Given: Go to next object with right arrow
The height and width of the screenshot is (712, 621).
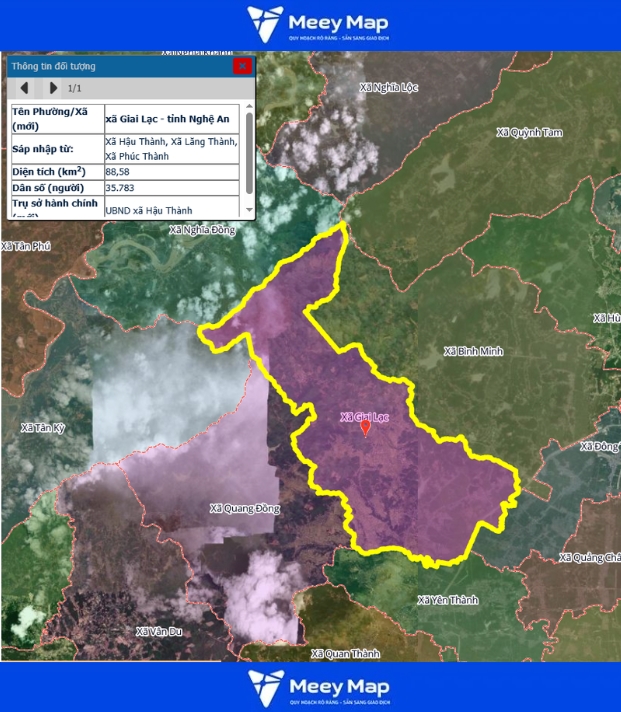Looking at the screenshot, I should click(53, 88).
